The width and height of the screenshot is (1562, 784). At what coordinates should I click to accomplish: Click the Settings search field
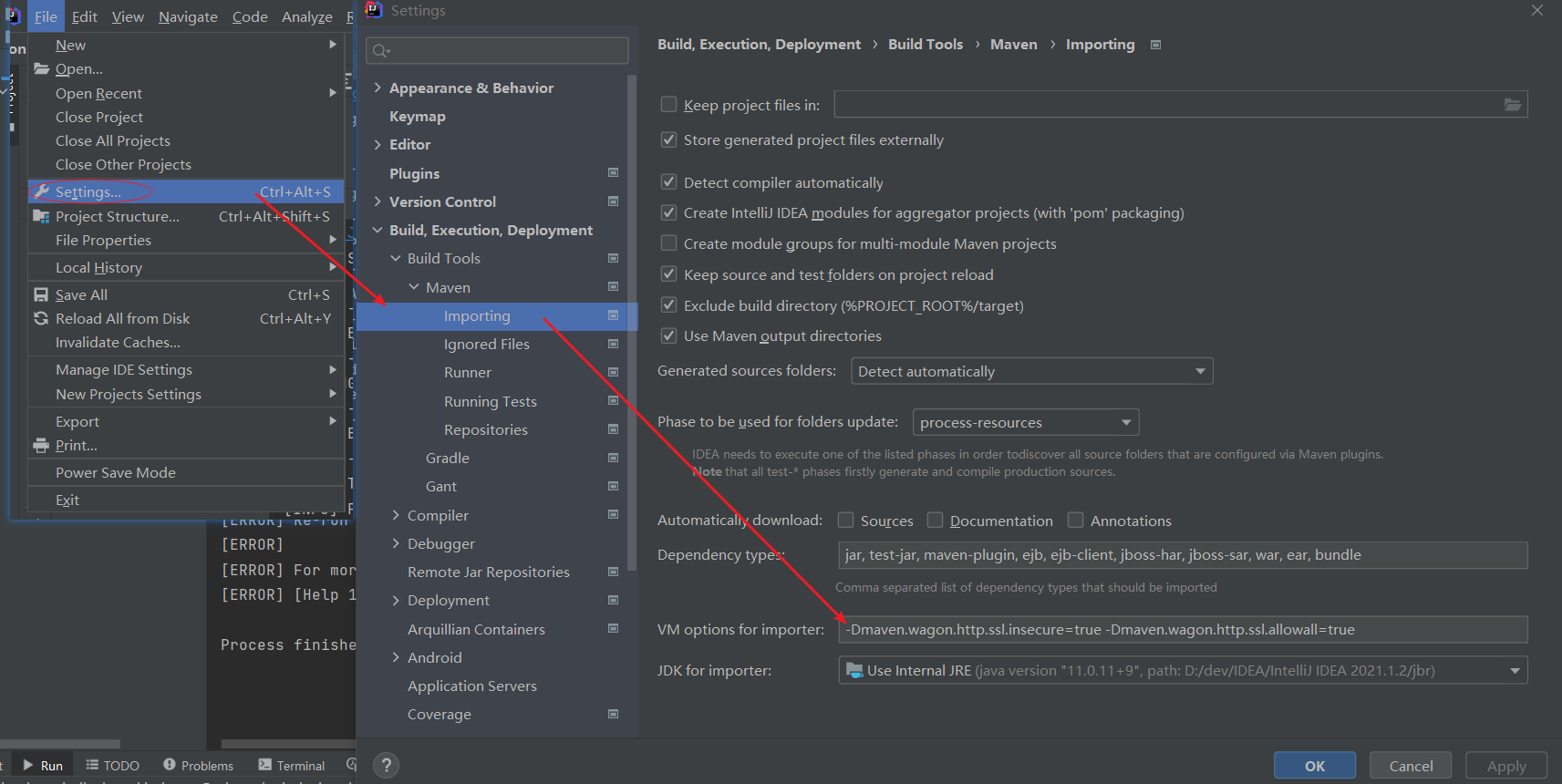click(x=497, y=51)
